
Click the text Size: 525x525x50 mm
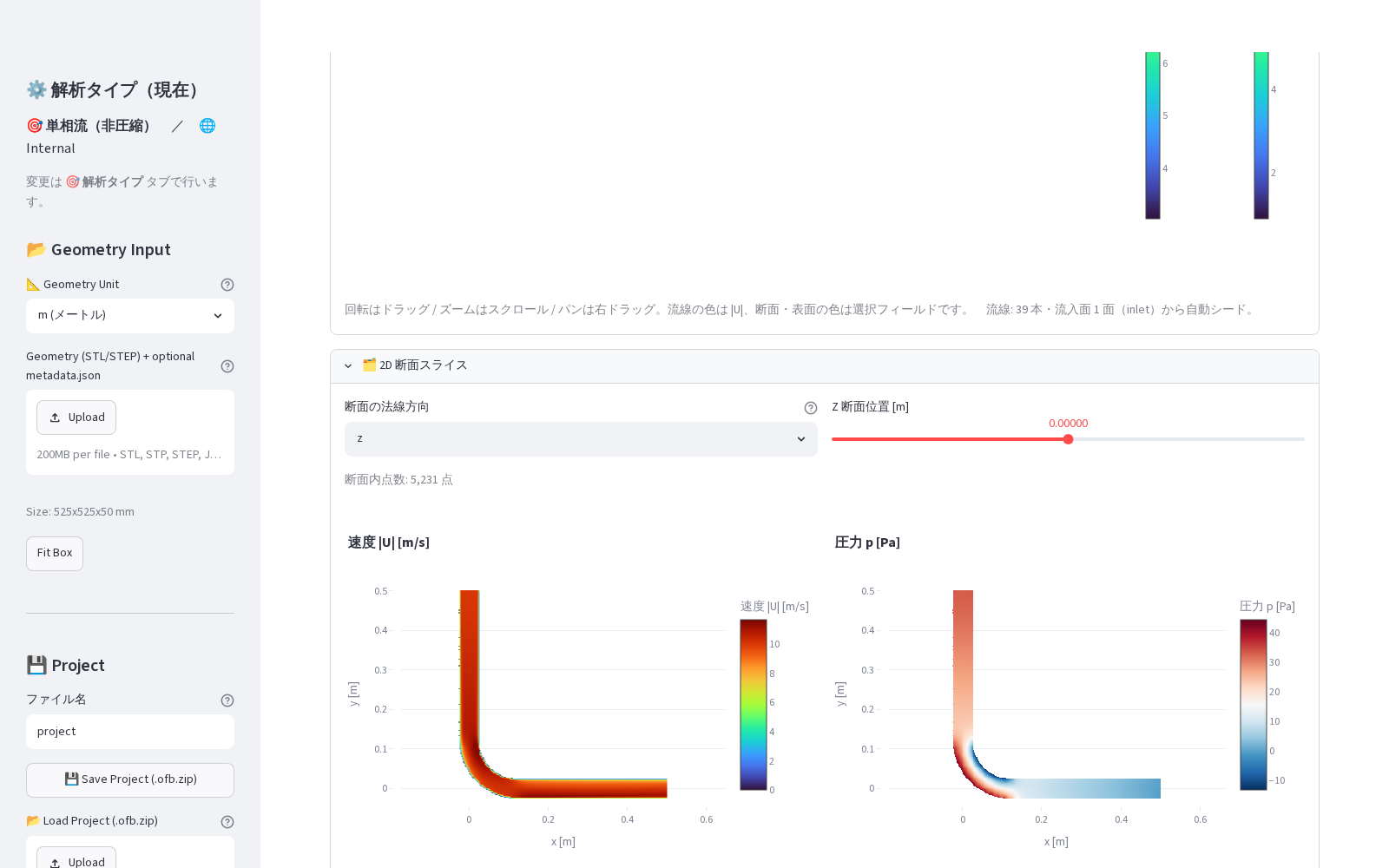[80, 512]
